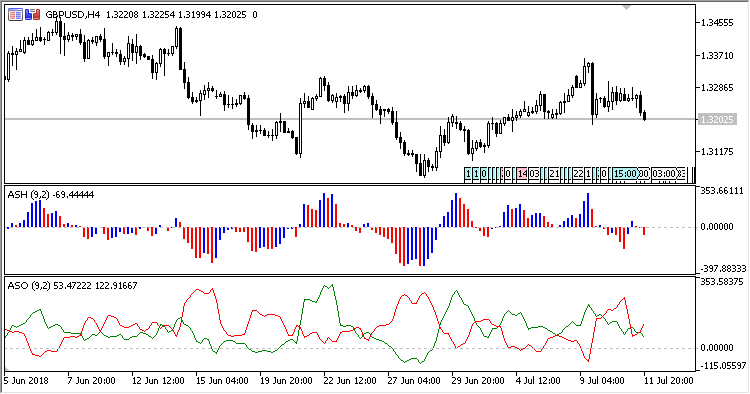Click the '11 Jul 20:00' time label

[669, 381]
